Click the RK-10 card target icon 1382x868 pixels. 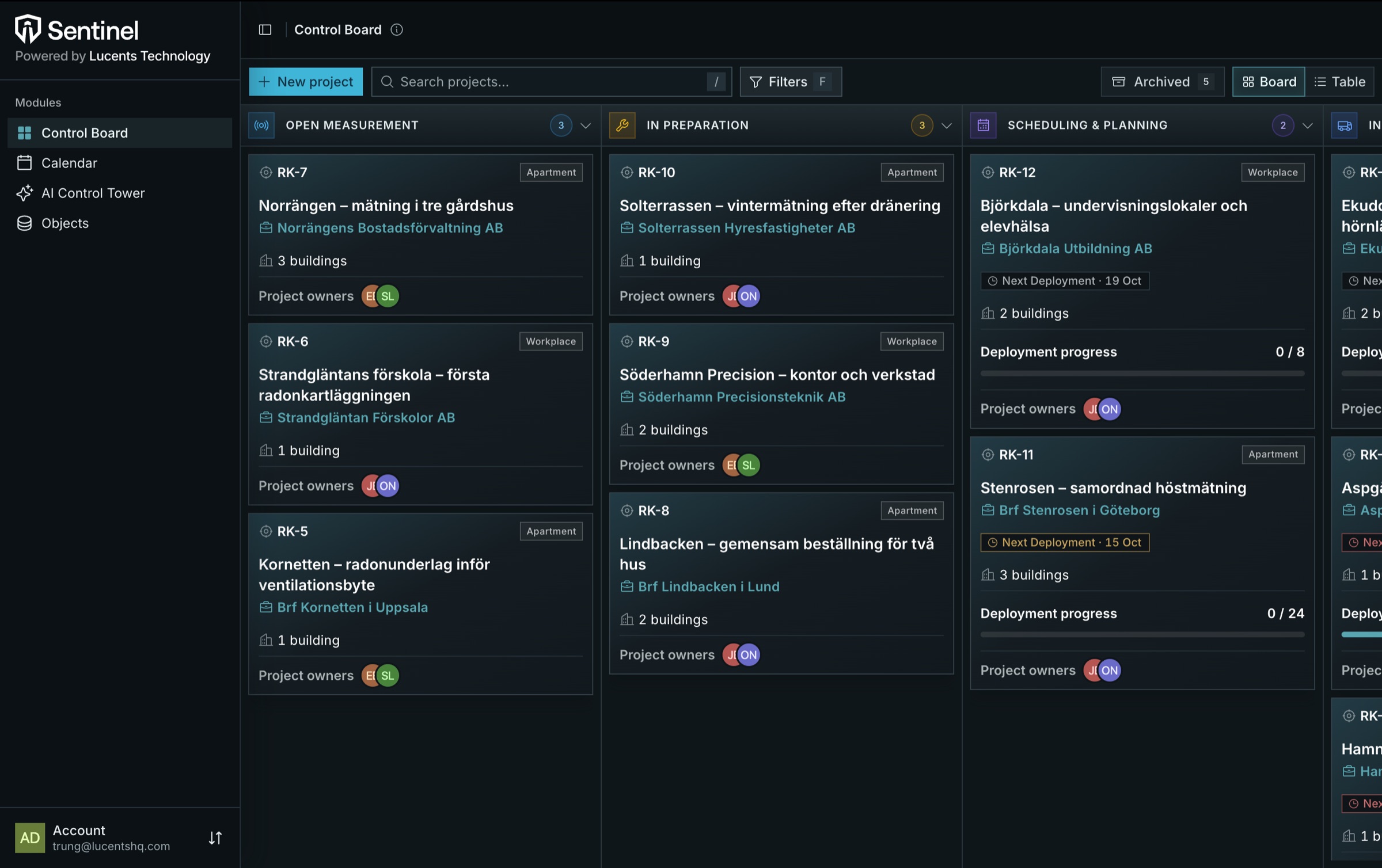tap(627, 172)
